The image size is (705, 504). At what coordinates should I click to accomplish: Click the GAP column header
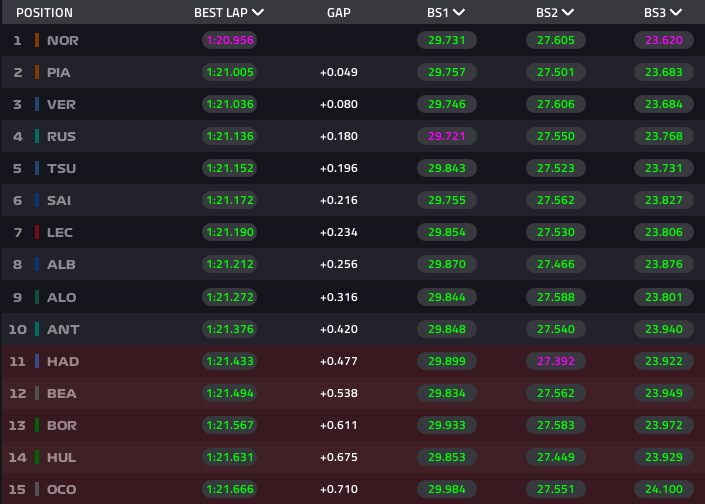pos(338,13)
